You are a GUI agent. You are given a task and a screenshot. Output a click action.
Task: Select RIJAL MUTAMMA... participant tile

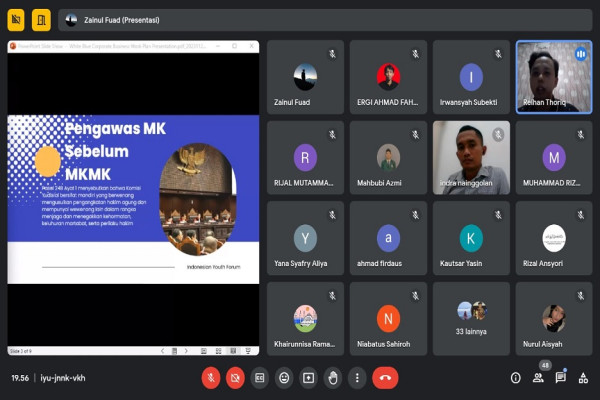[x=305, y=158]
